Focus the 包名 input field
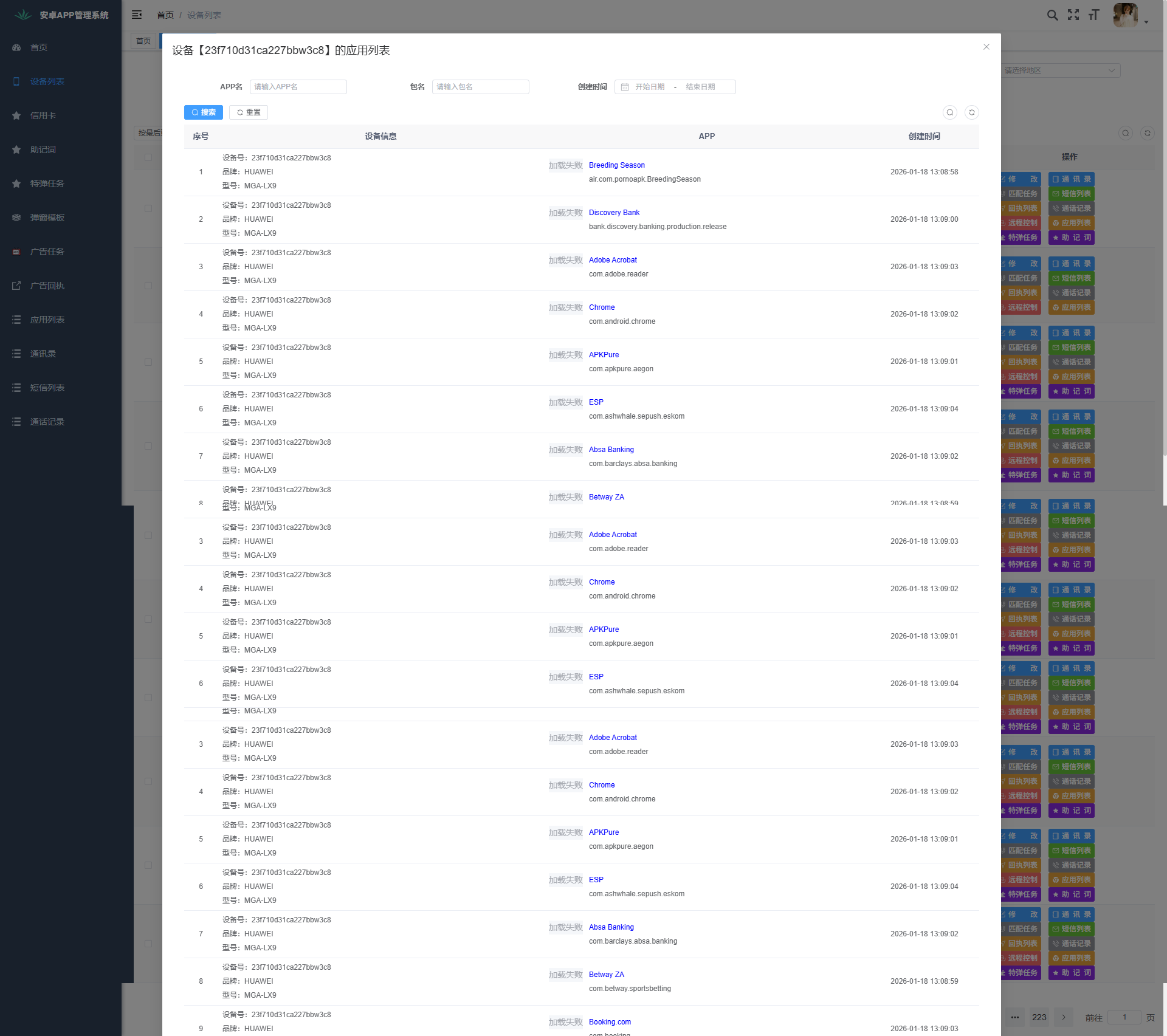The width and height of the screenshot is (1167, 1036). [x=481, y=87]
